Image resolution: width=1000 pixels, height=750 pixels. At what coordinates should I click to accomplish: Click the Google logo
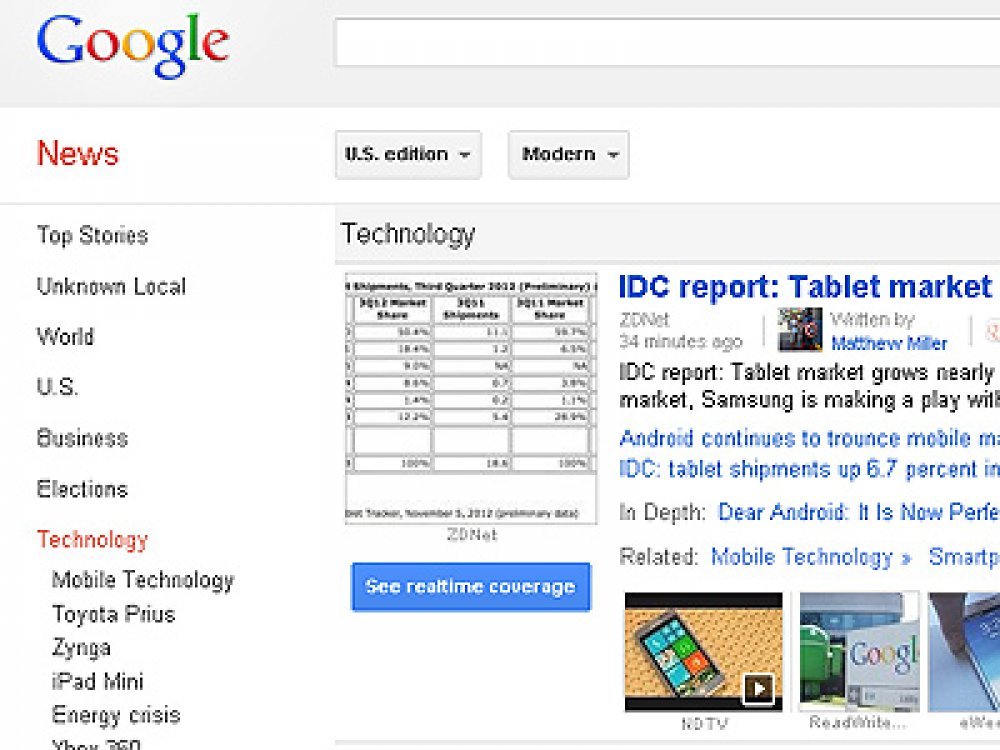click(x=133, y=46)
